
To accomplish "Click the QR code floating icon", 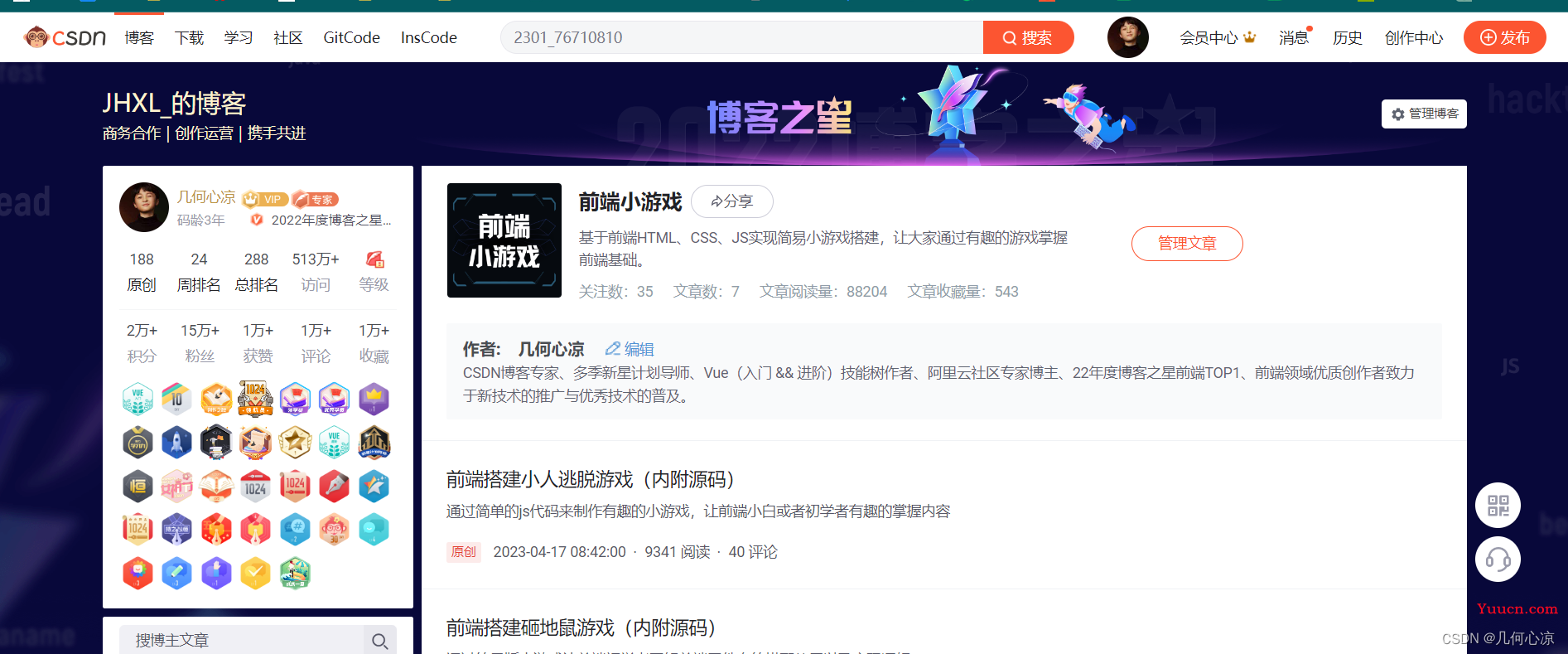I will tap(1498, 505).
